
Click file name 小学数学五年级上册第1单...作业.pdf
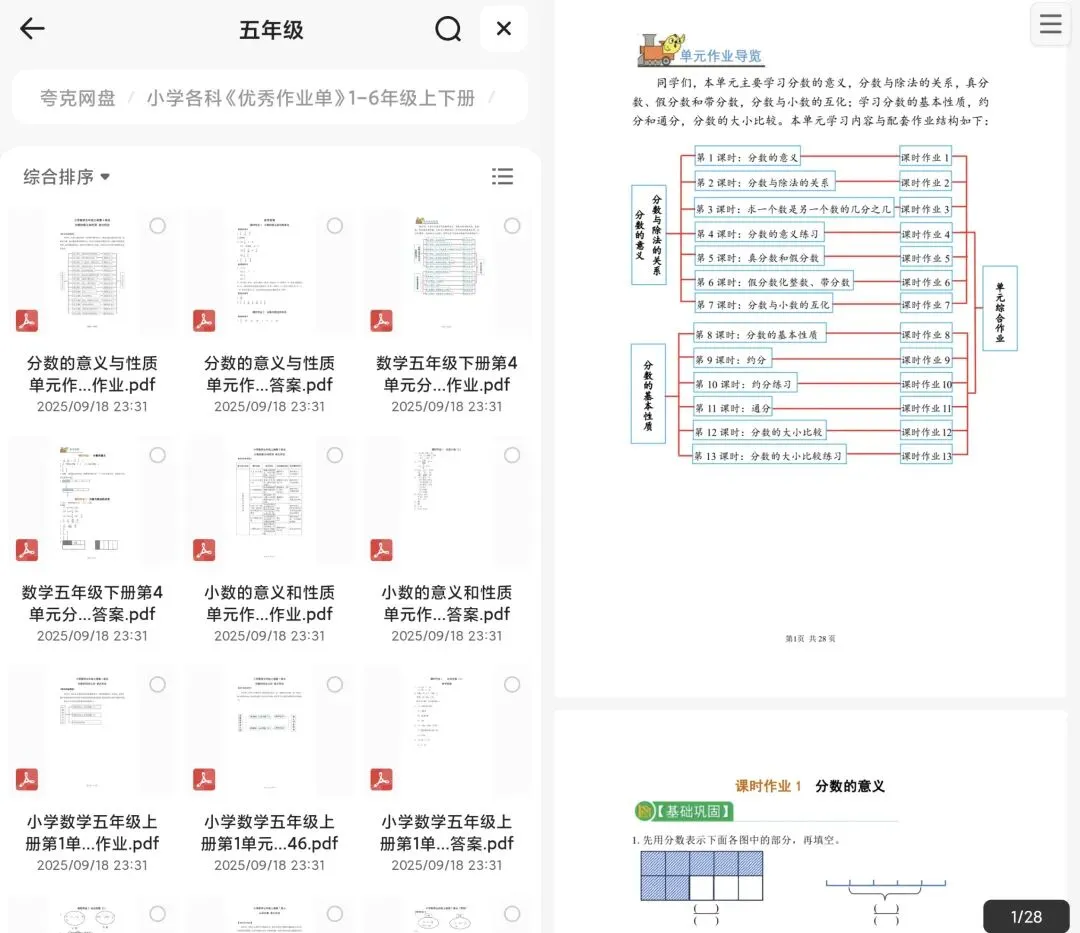(x=92, y=832)
